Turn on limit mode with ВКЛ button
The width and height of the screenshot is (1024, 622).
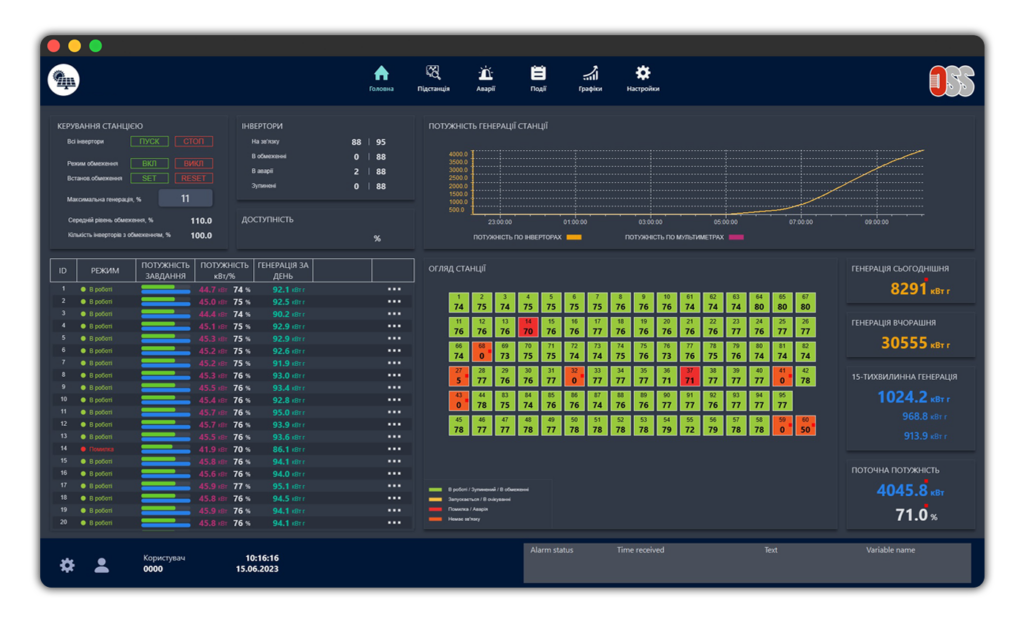149,163
